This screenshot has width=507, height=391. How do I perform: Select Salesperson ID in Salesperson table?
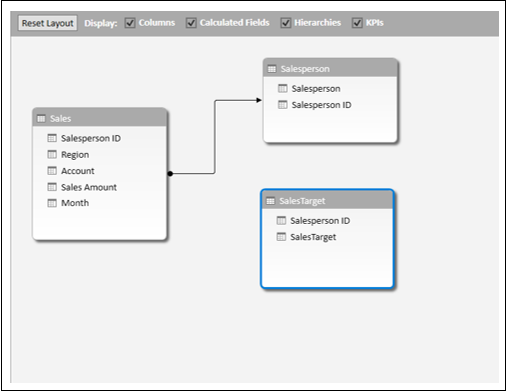click(x=321, y=105)
